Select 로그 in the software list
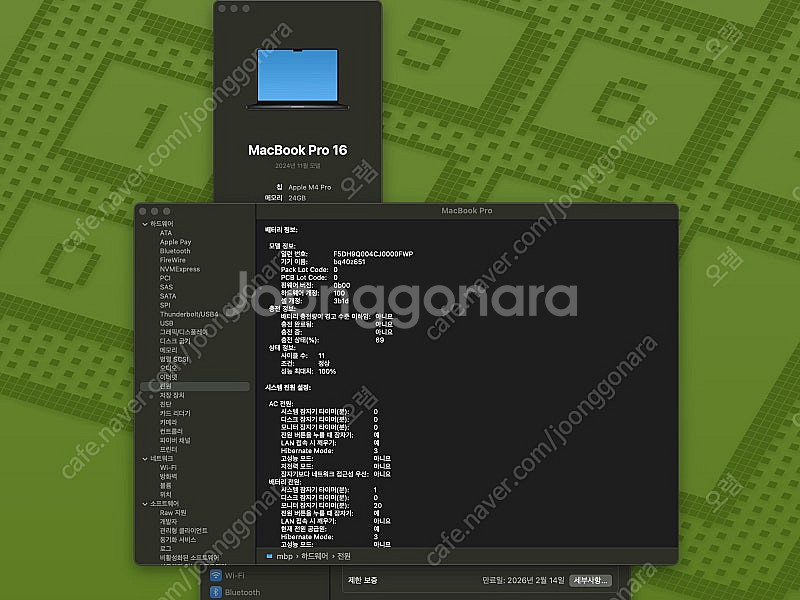 pos(165,549)
